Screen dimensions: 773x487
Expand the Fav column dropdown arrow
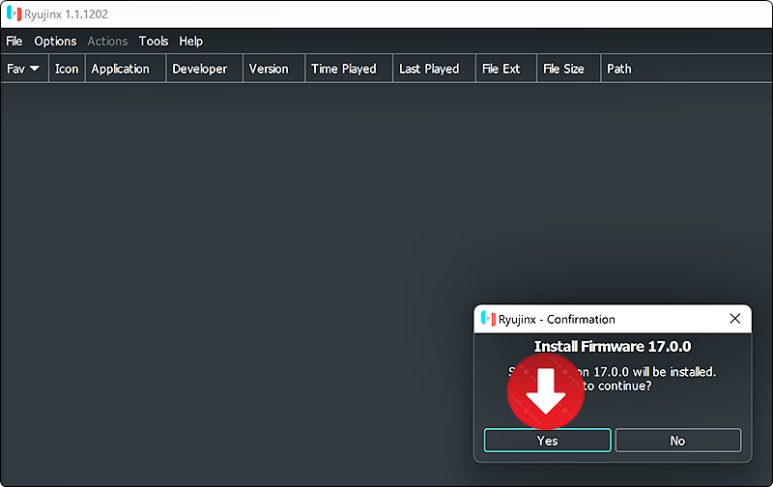[35, 69]
